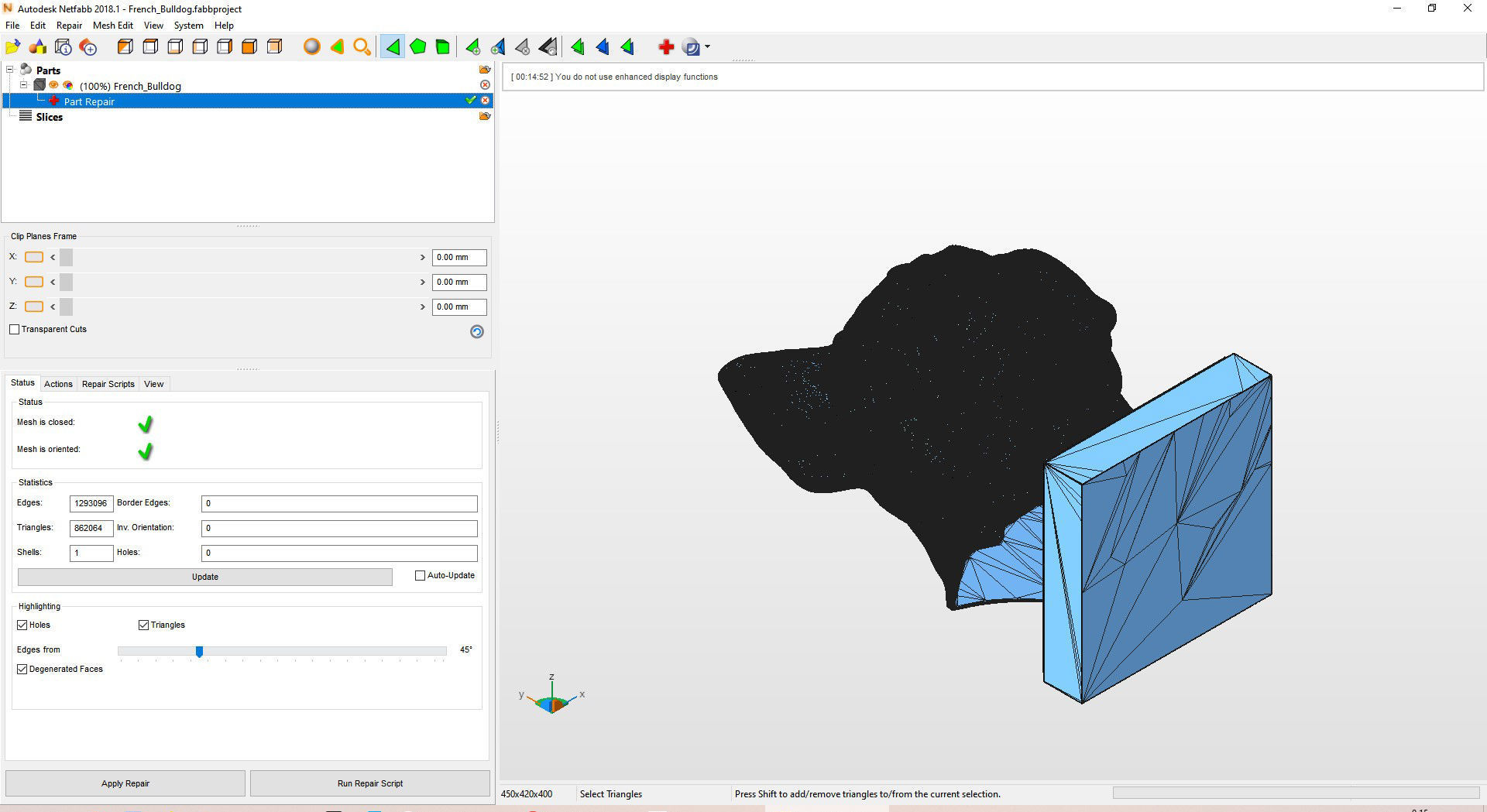The image size is (1487, 812).
Task: Open the Help menu
Action: click(224, 26)
